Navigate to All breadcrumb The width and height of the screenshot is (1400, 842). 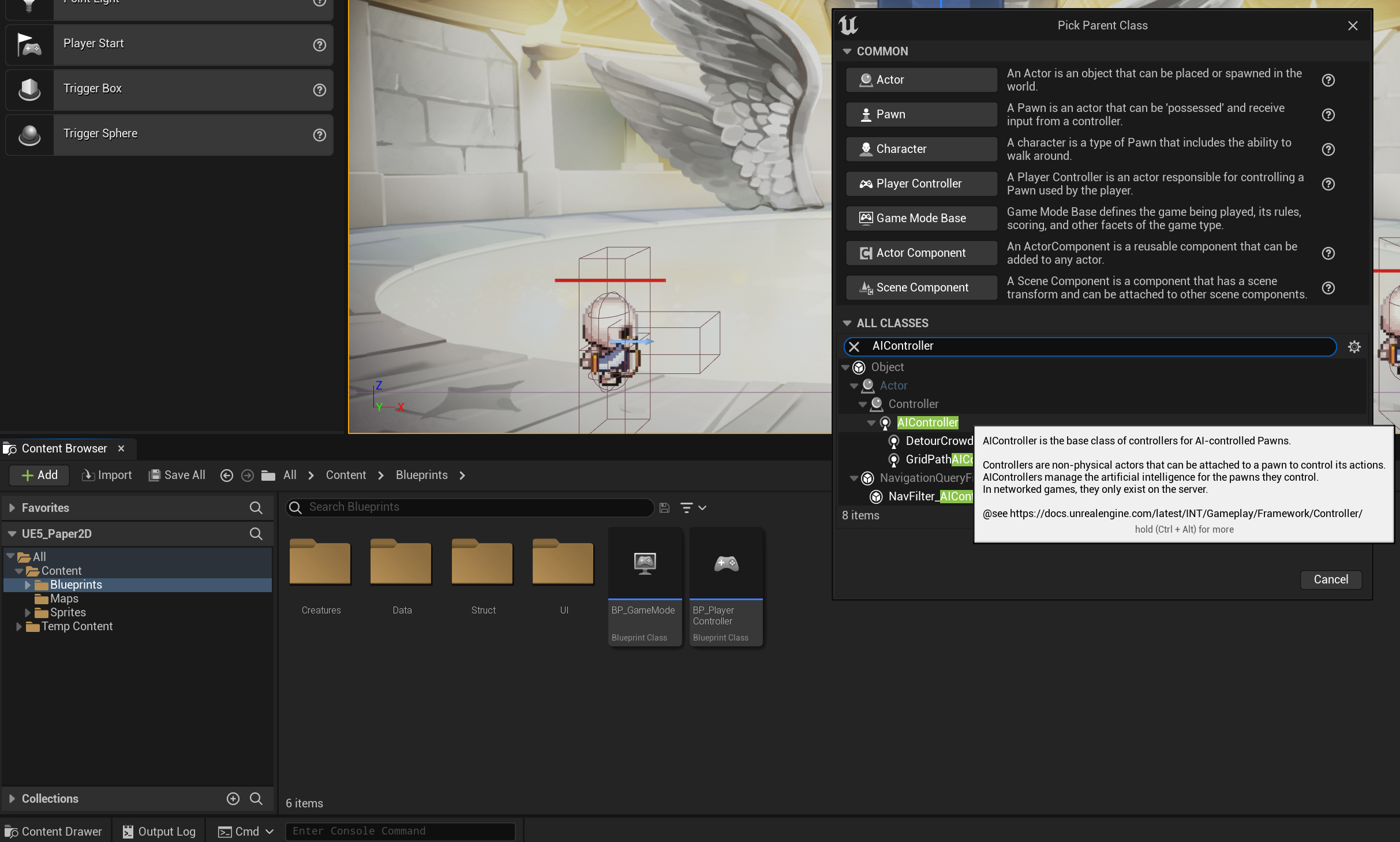pos(290,476)
